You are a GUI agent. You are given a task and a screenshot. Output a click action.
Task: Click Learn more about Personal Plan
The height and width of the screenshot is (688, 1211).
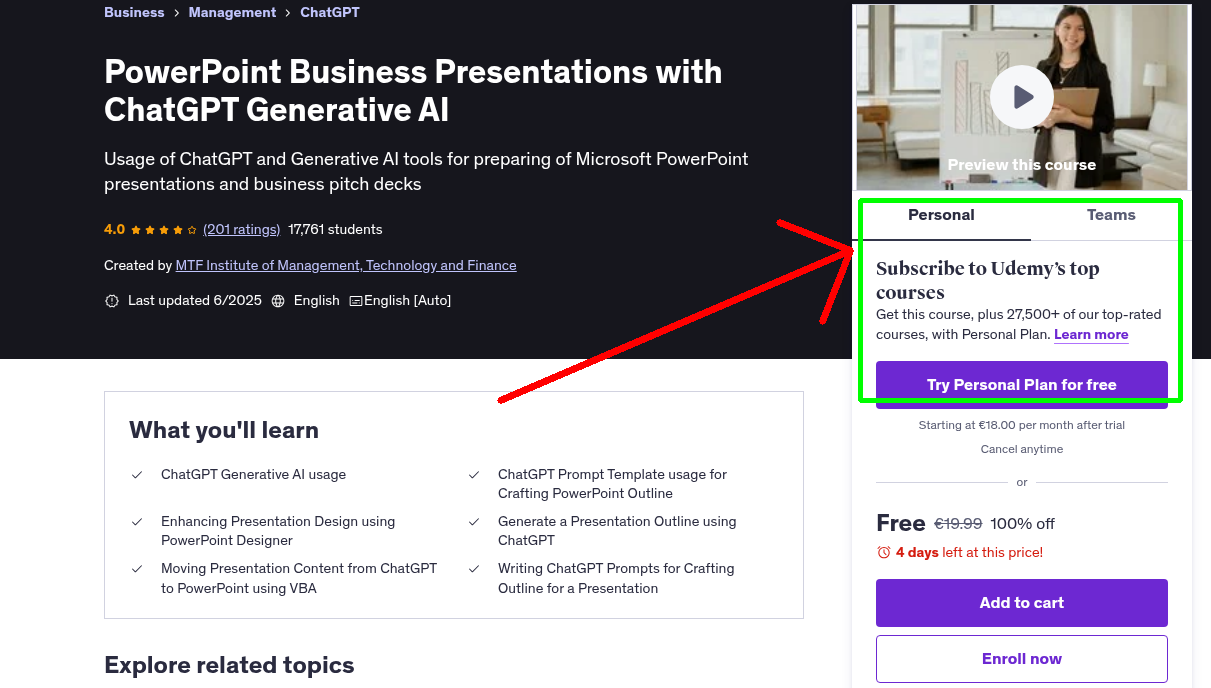point(1091,334)
